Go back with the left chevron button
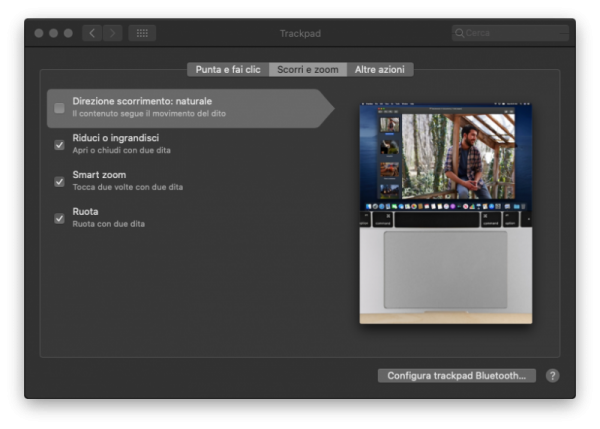The image size is (600, 429). pyautogui.click(x=92, y=33)
